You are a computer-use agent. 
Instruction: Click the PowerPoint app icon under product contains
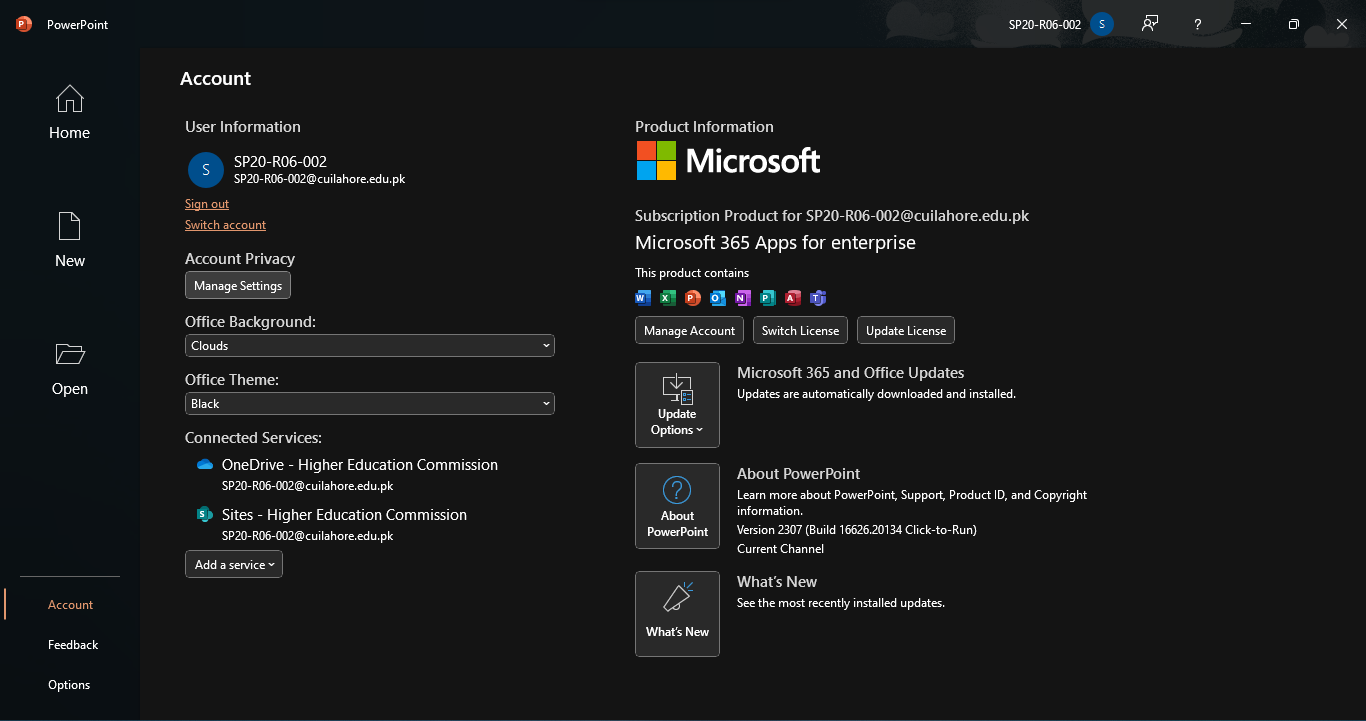[693, 298]
